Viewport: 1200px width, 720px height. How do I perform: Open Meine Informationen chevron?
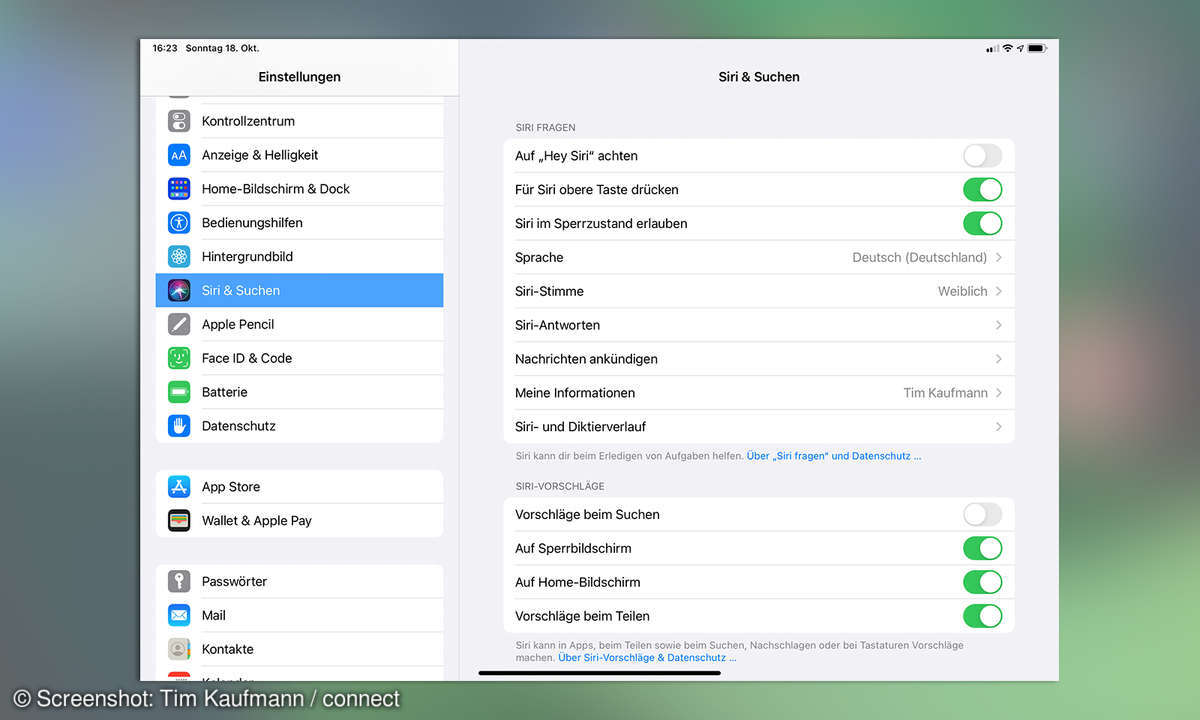coord(999,393)
